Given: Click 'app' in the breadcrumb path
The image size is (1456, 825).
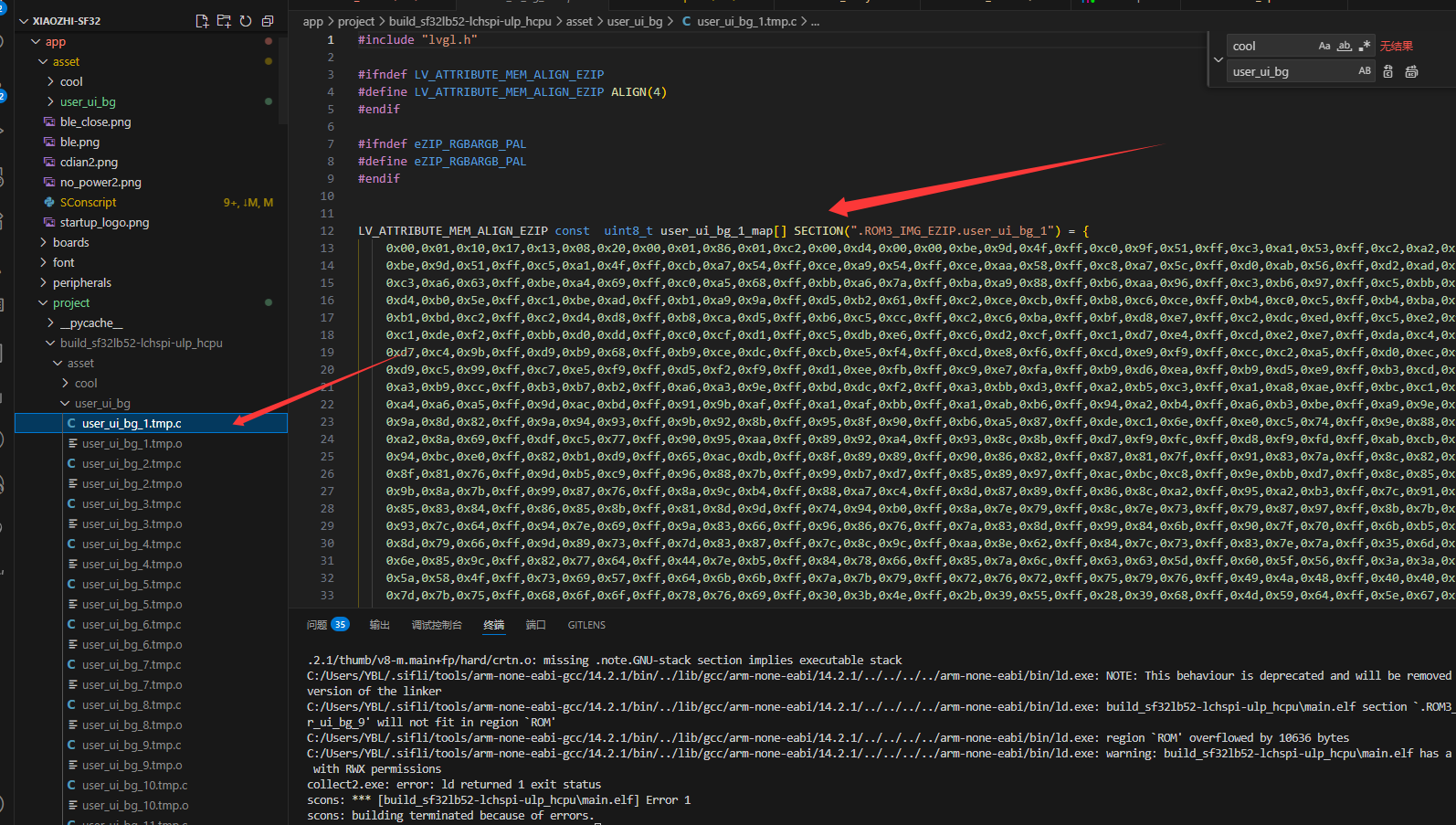Looking at the screenshot, I should click(313, 21).
